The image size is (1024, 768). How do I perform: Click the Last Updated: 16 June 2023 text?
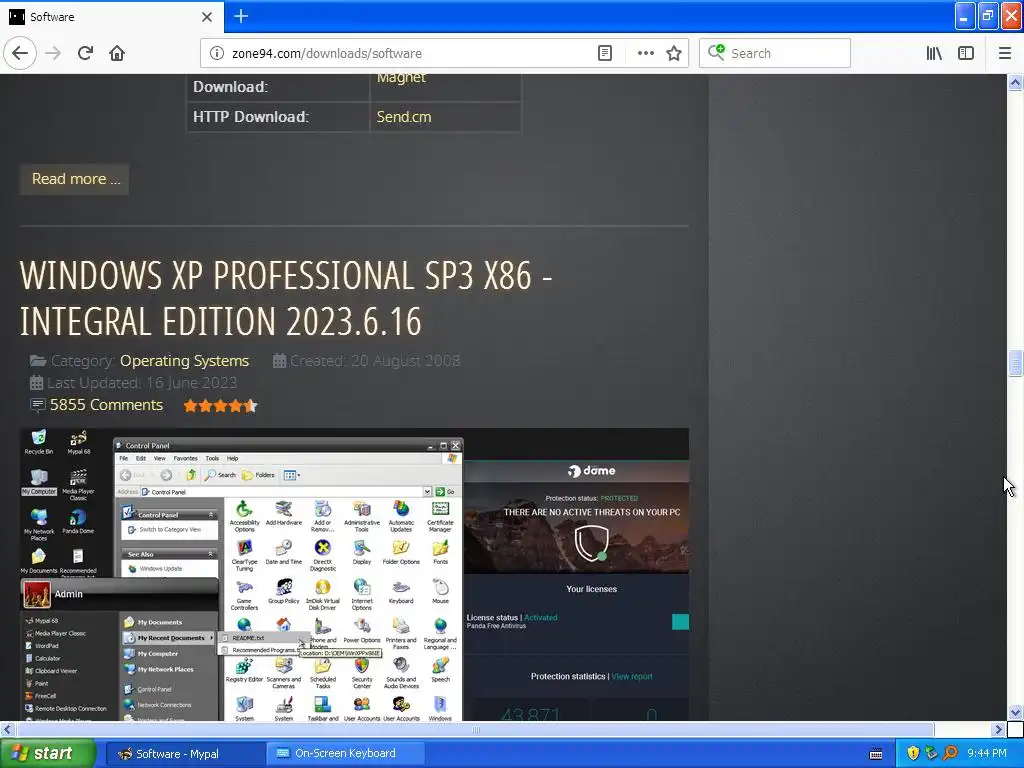click(142, 383)
